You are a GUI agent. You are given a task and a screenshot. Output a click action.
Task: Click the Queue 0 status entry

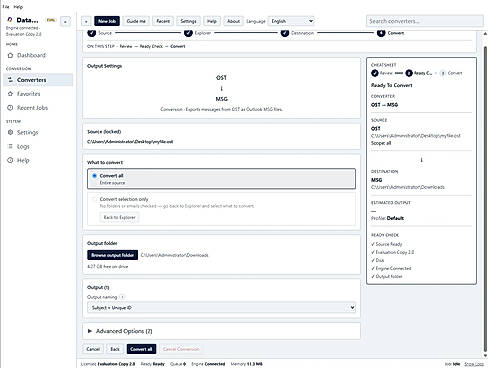point(178,364)
